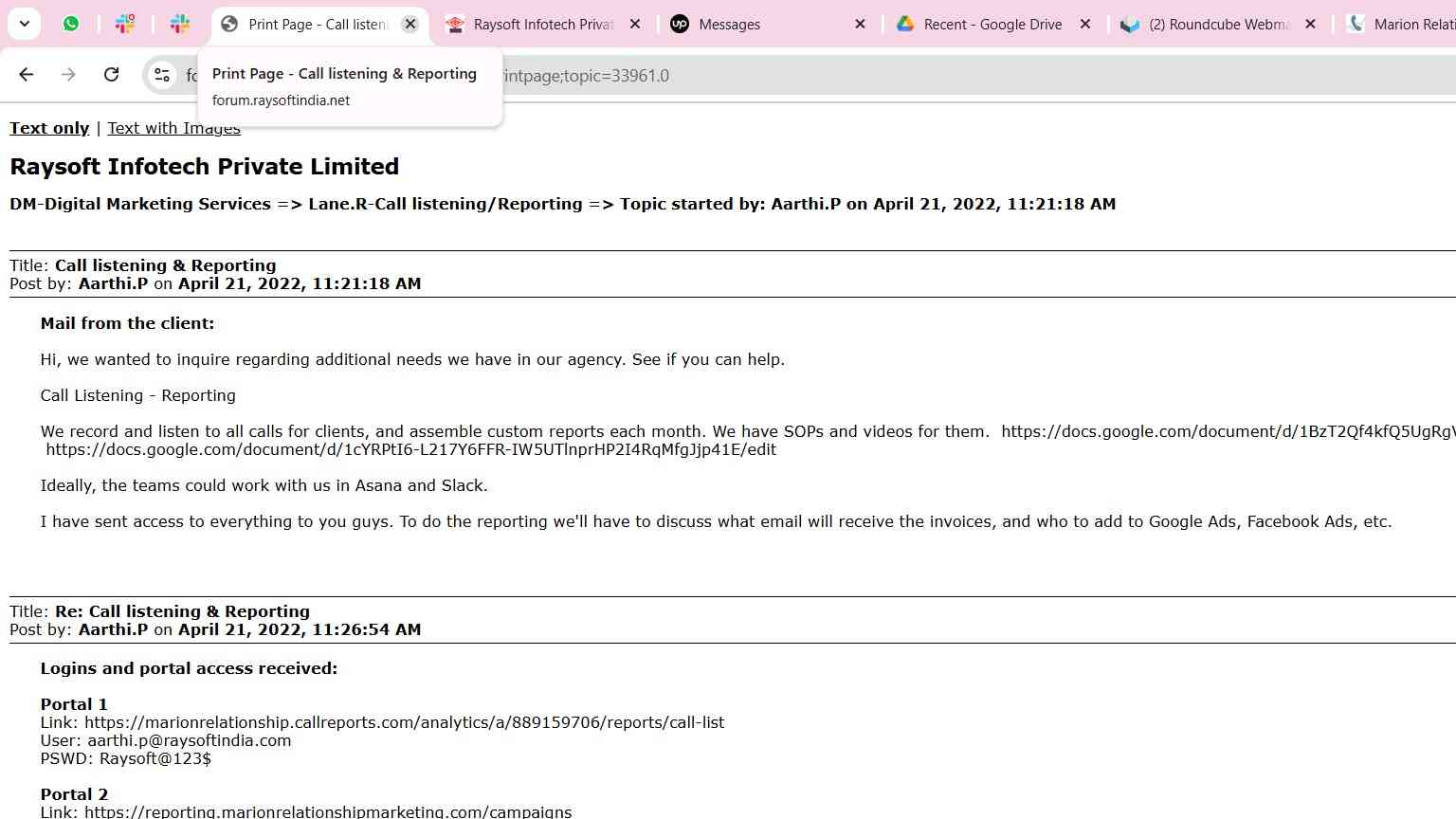Viewport: 1456px width, 819px height.
Task: Go back to the previous page
Action: tap(27, 75)
